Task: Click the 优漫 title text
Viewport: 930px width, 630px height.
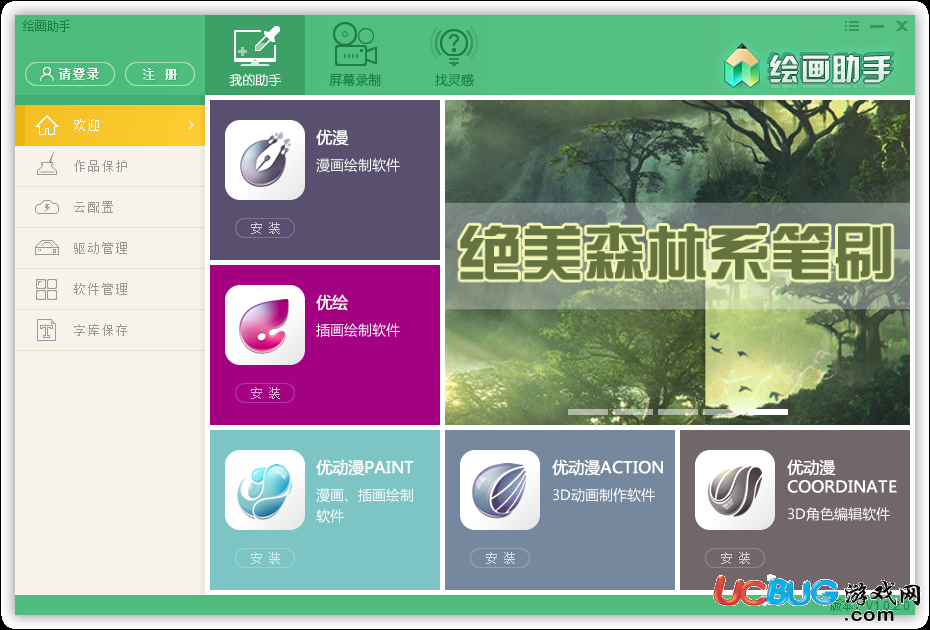Action: [x=332, y=138]
